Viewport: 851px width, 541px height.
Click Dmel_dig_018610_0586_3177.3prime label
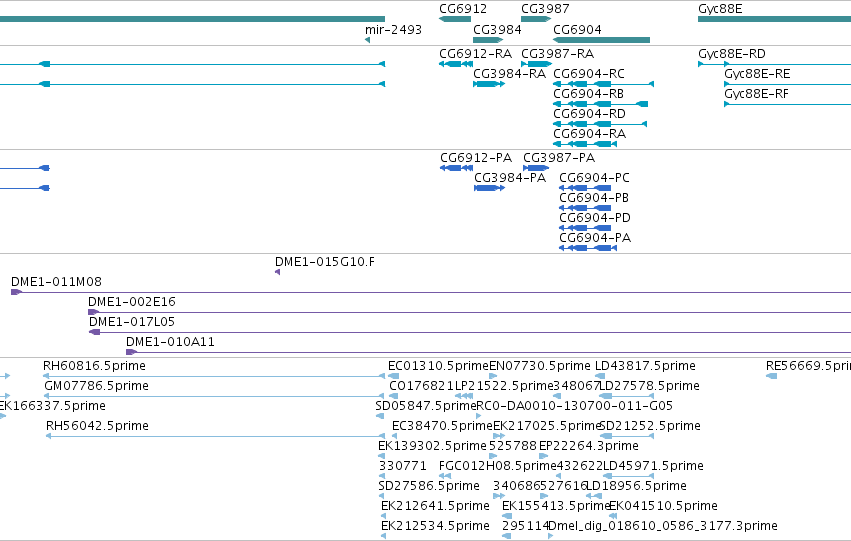tap(663, 527)
